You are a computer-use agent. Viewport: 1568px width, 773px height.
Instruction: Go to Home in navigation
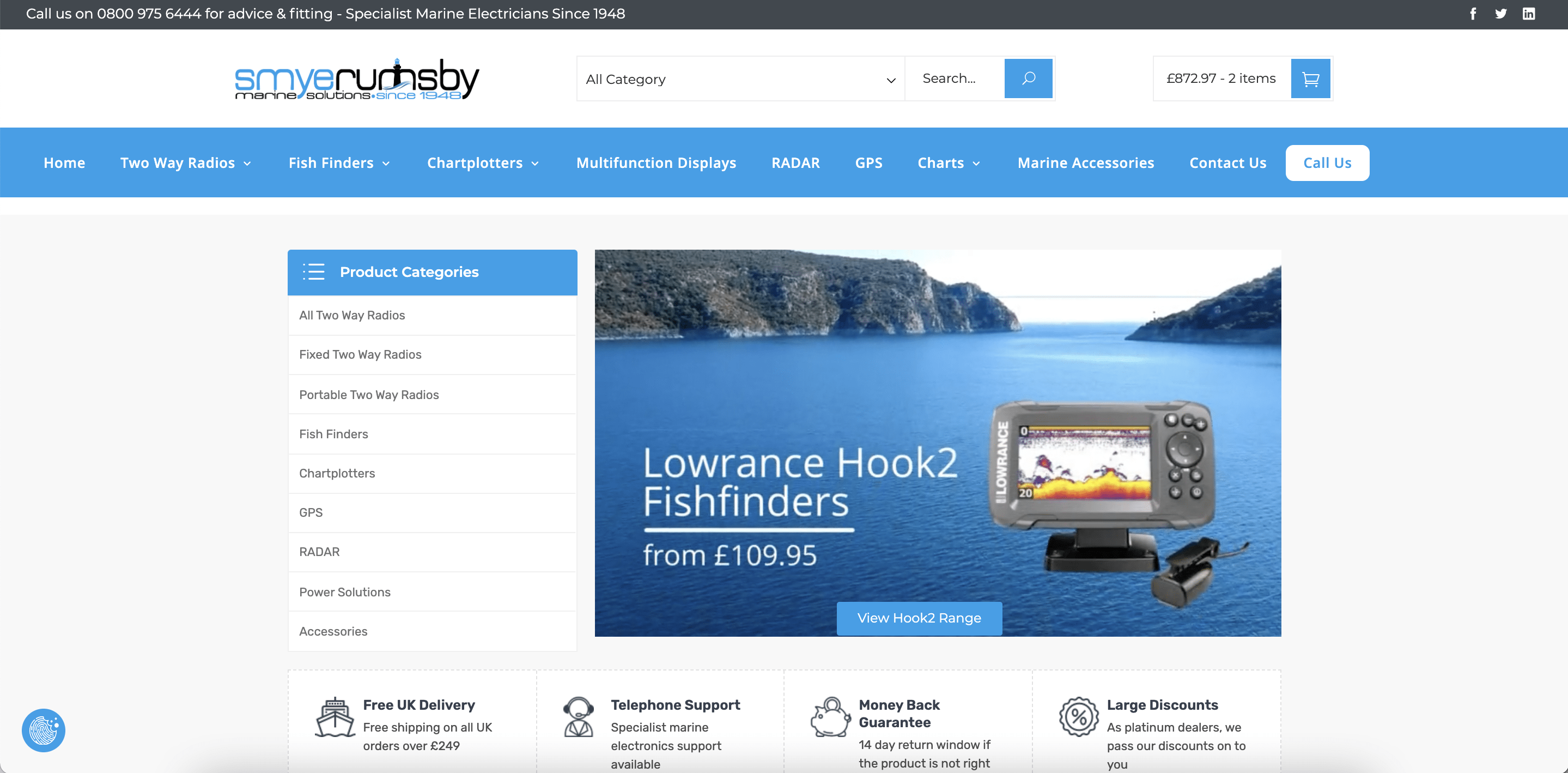click(x=64, y=162)
